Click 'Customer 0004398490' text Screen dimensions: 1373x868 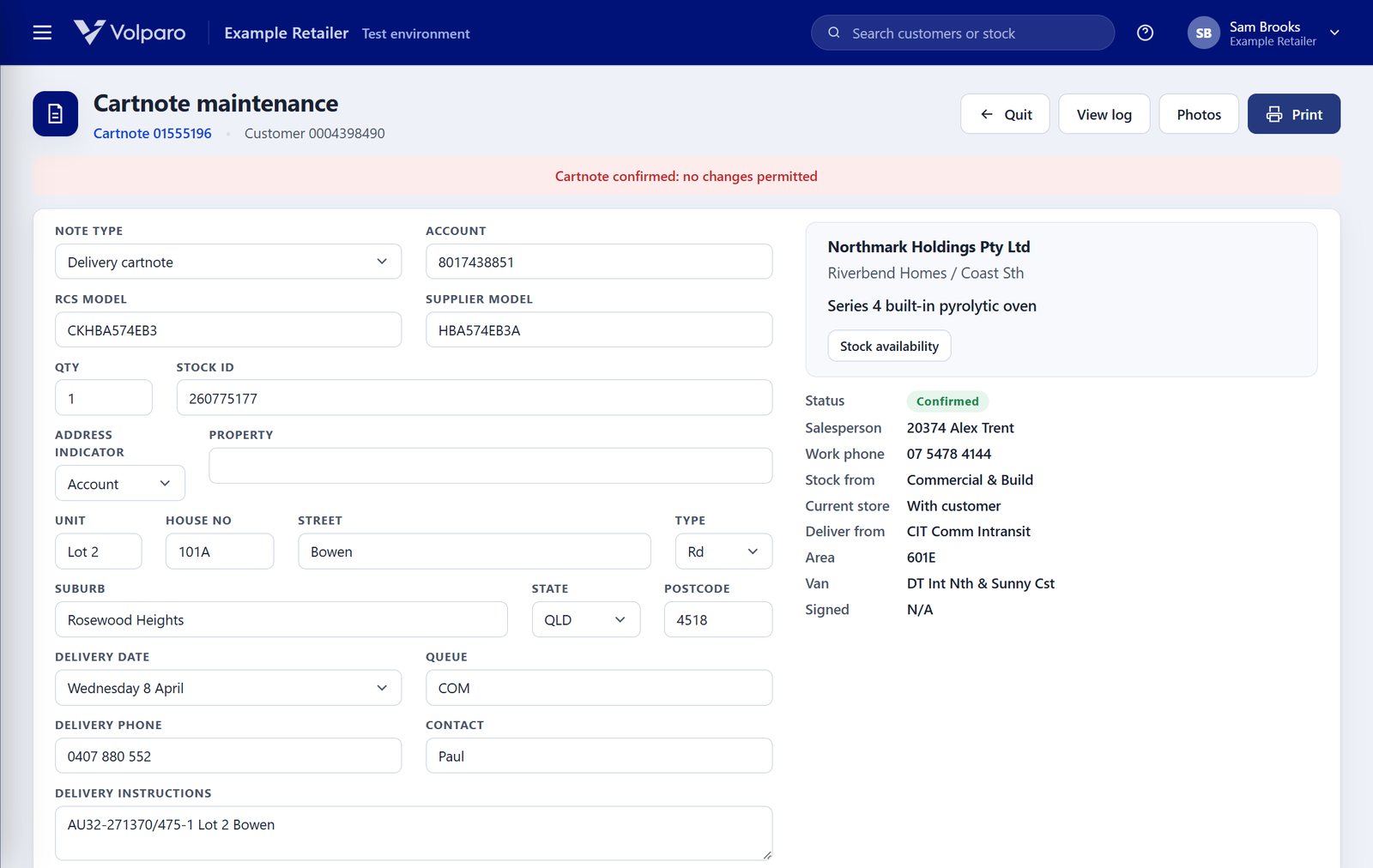[314, 133]
